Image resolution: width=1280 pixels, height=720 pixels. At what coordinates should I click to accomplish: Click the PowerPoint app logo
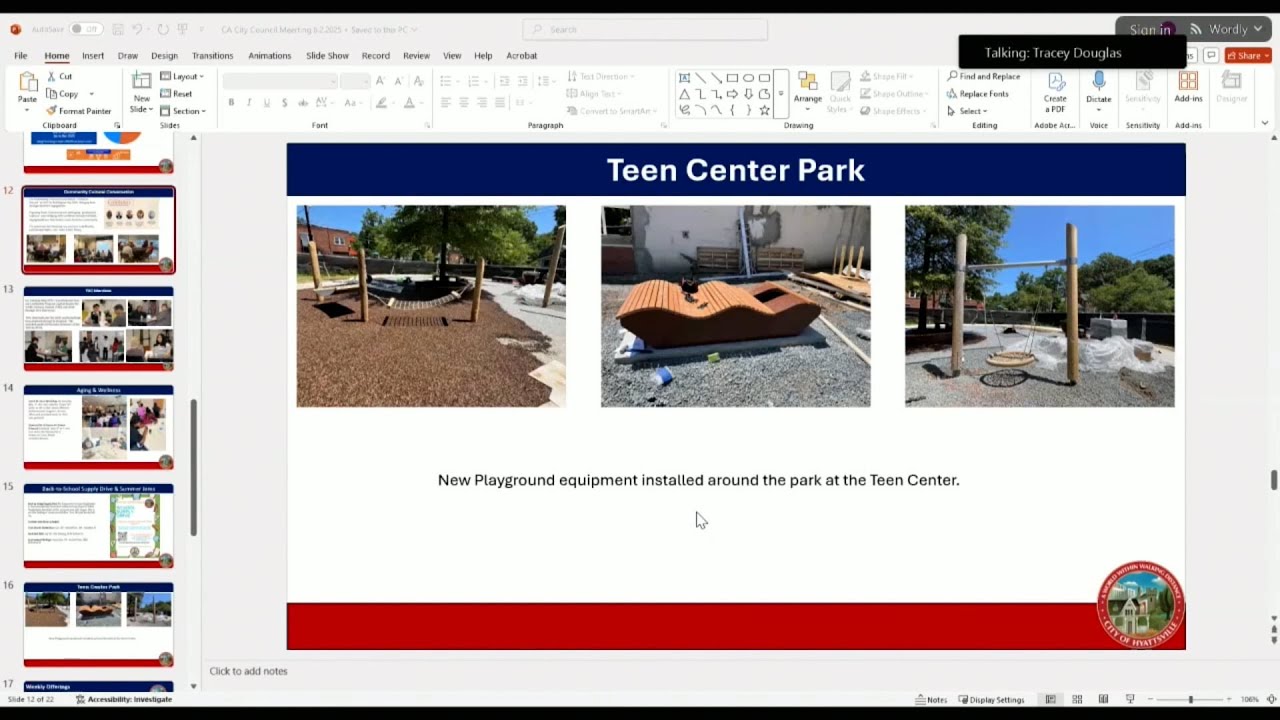tap(15, 29)
